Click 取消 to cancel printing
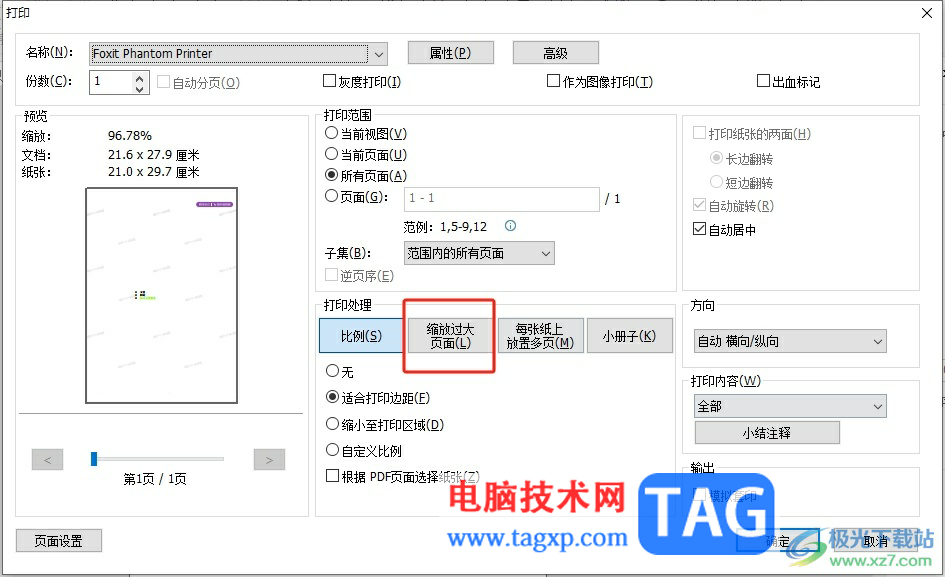The width and height of the screenshot is (945, 577). (876, 541)
